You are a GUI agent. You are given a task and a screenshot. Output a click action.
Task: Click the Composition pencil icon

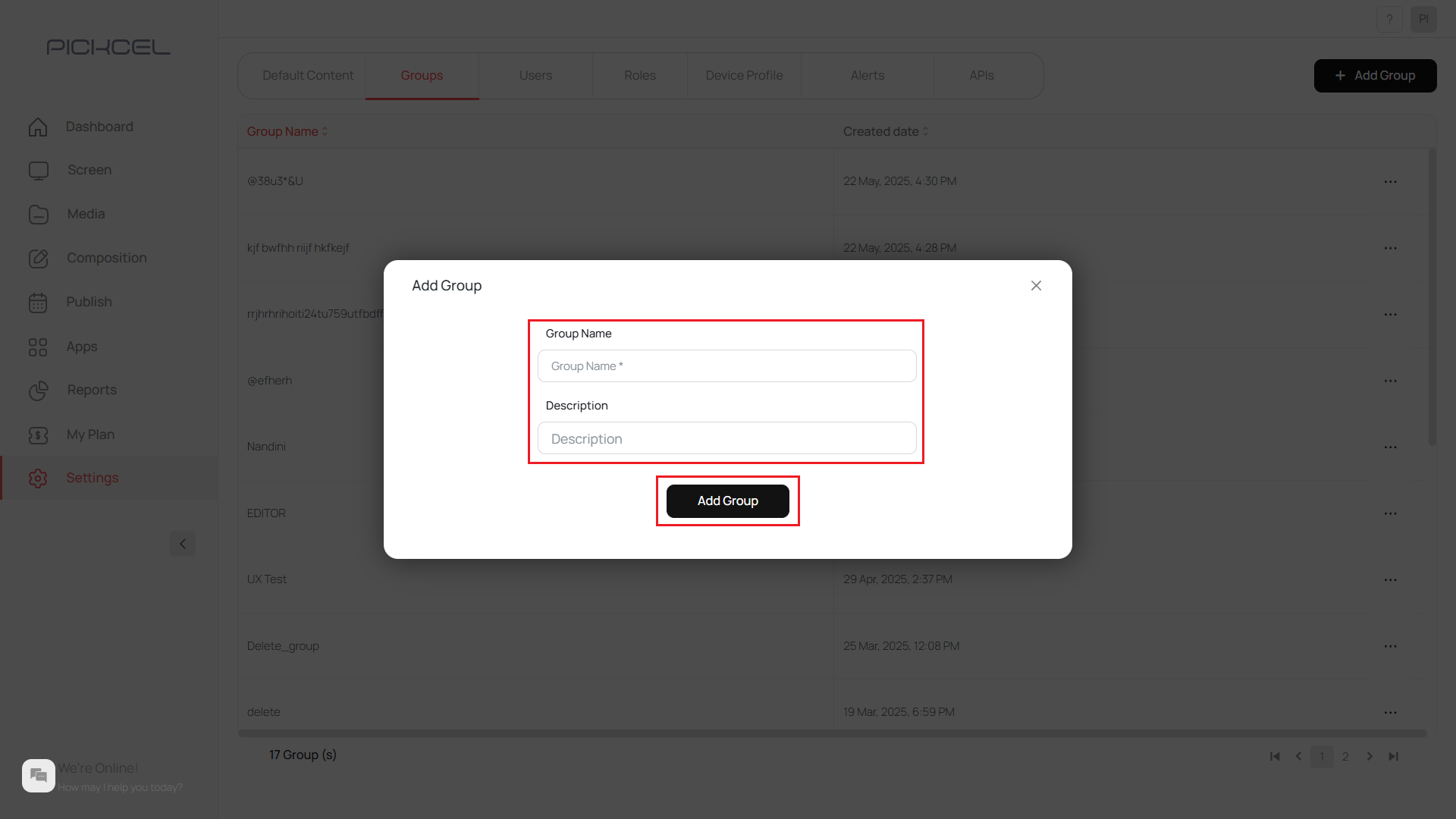click(x=38, y=258)
